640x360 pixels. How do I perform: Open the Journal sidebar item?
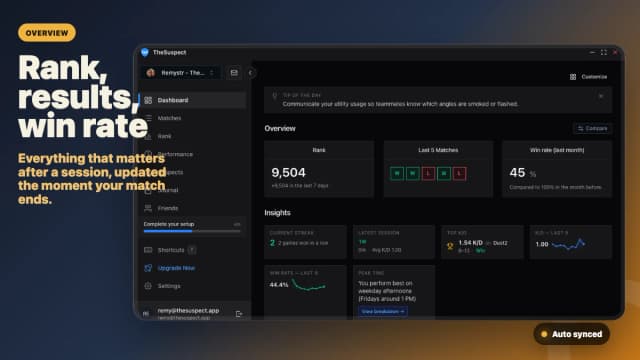pyautogui.click(x=193, y=190)
